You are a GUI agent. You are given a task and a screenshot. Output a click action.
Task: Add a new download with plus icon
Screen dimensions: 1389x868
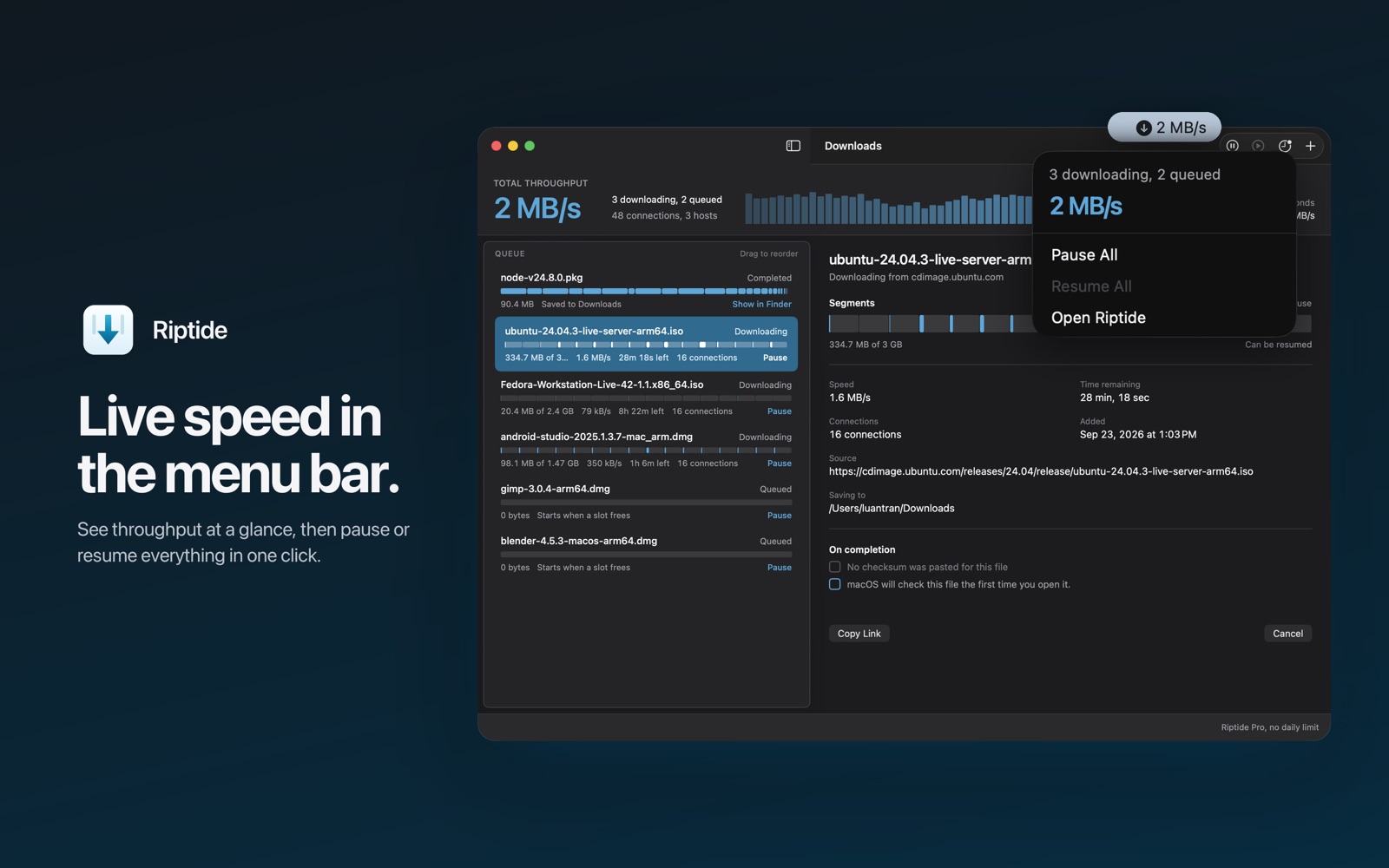click(x=1311, y=146)
